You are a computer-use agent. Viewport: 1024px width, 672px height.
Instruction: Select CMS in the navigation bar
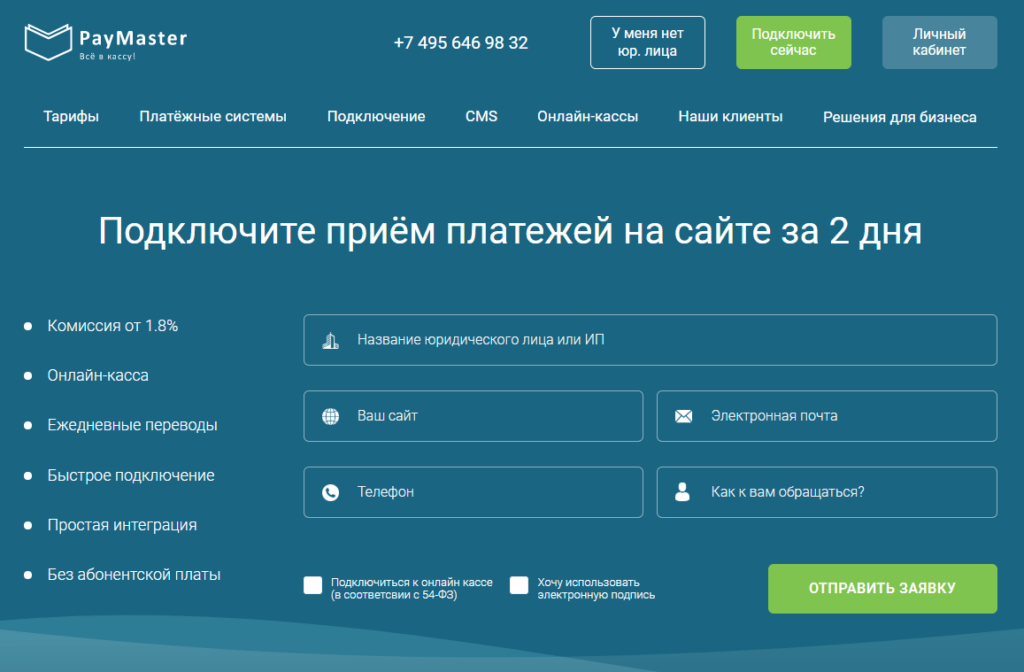[x=481, y=117]
